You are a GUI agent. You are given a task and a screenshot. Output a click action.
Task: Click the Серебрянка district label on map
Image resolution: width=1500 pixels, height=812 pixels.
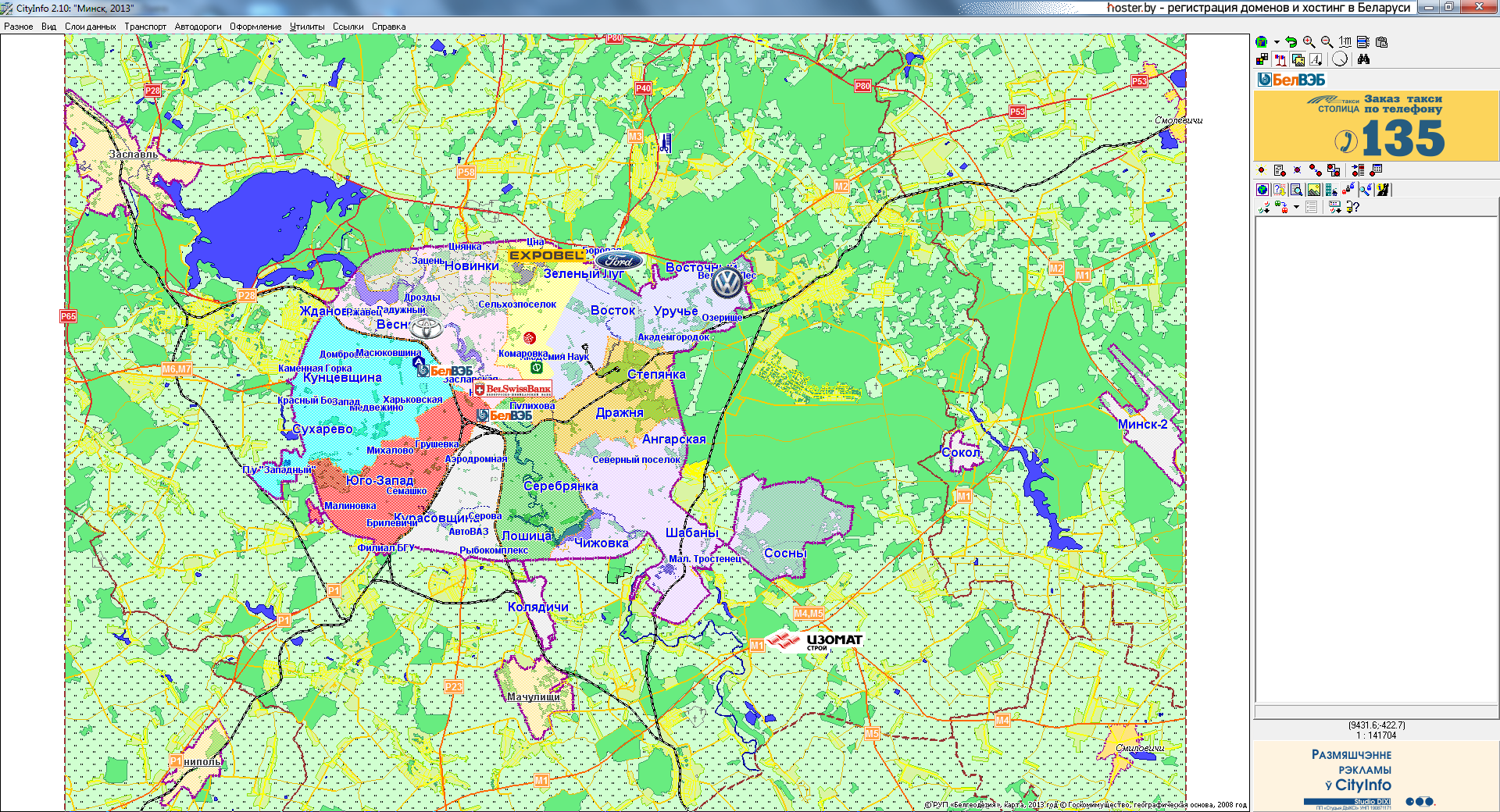pos(560,486)
